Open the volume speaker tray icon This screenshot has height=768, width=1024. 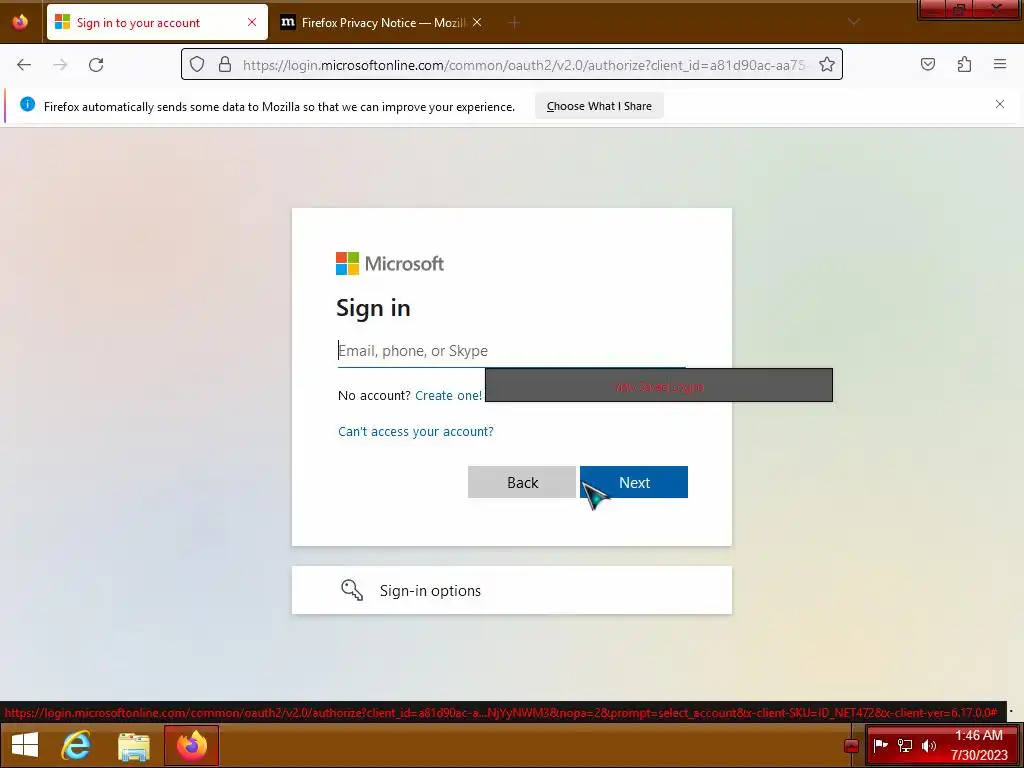coord(929,745)
